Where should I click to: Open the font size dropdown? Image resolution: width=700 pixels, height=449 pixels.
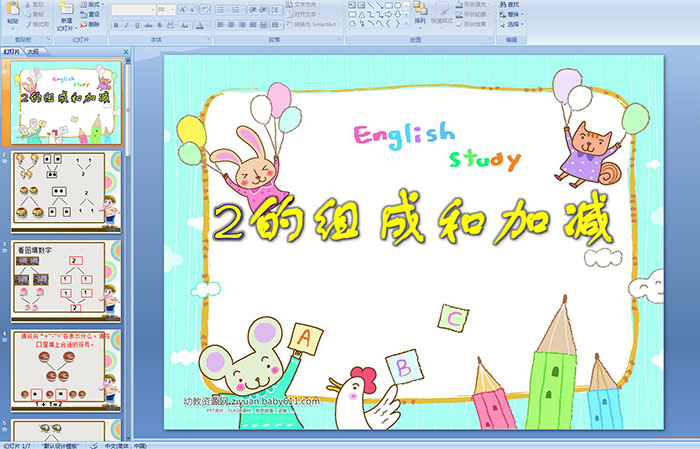[172, 10]
